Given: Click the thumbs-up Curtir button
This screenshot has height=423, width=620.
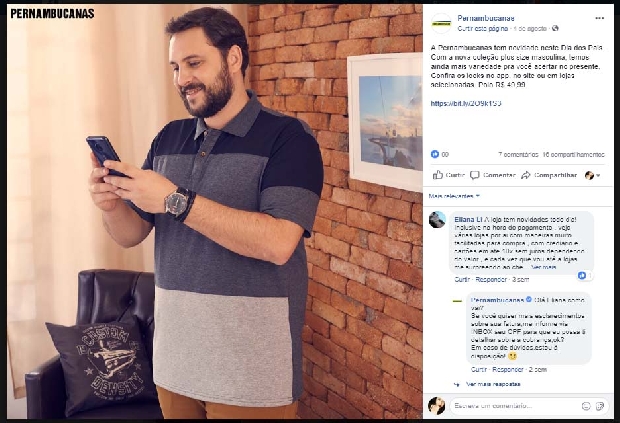Looking at the screenshot, I should (x=448, y=175).
